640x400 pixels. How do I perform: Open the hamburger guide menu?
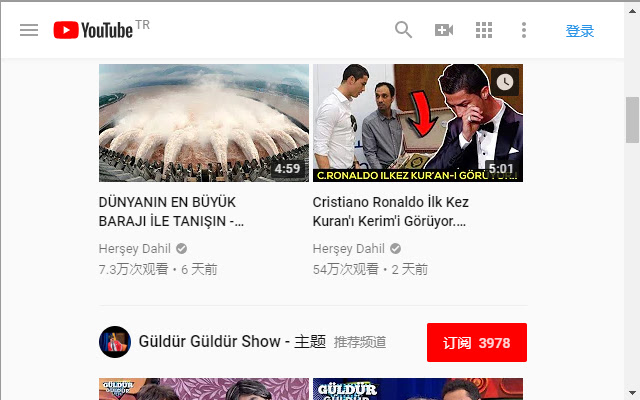29,30
